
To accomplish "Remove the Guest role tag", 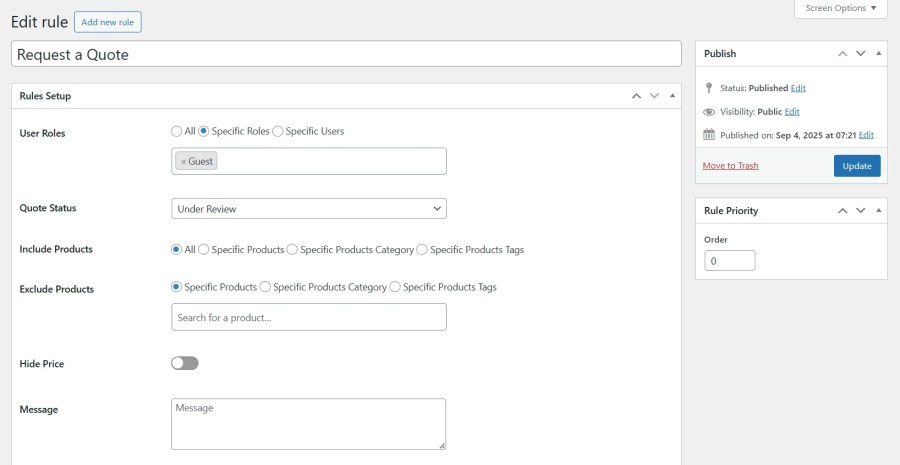I will tap(184, 162).
